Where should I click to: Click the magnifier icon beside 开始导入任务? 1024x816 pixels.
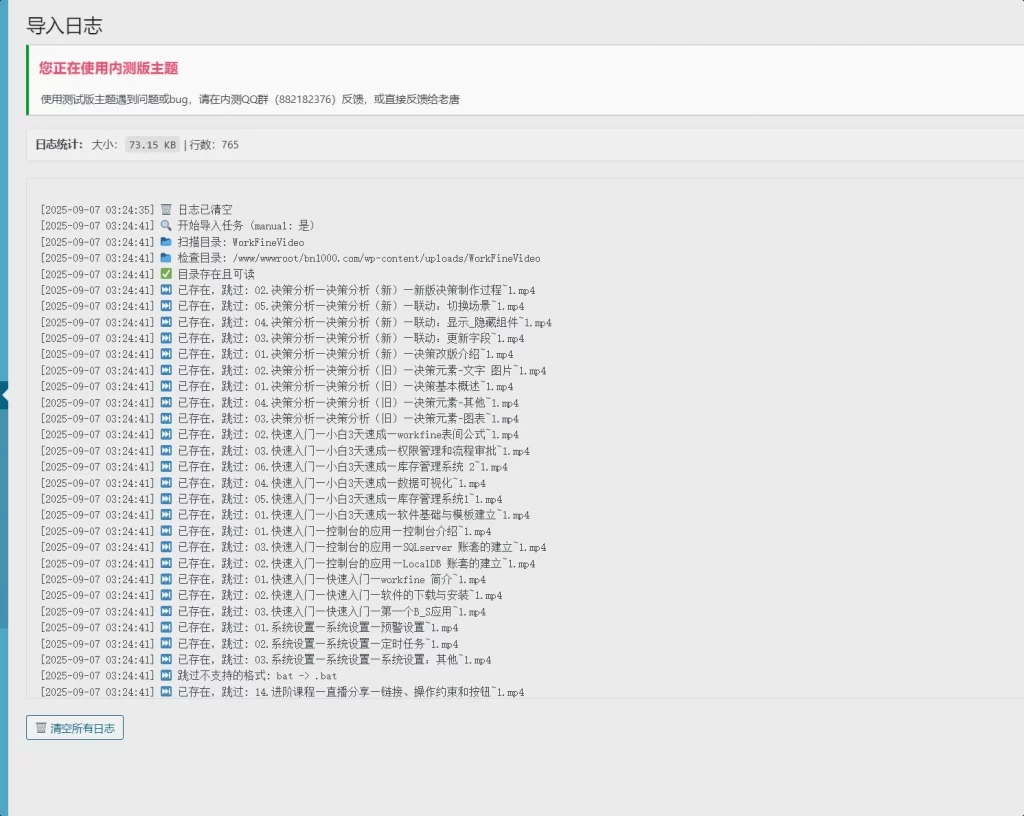coord(166,226)
